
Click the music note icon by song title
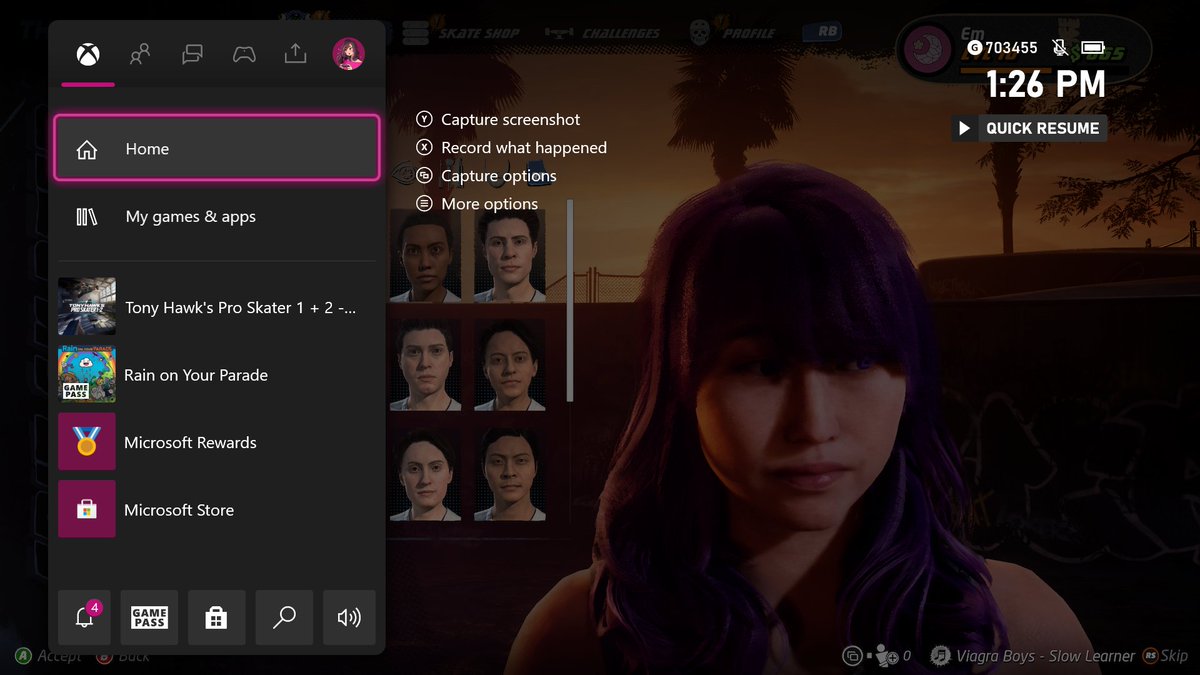(940, 656)
